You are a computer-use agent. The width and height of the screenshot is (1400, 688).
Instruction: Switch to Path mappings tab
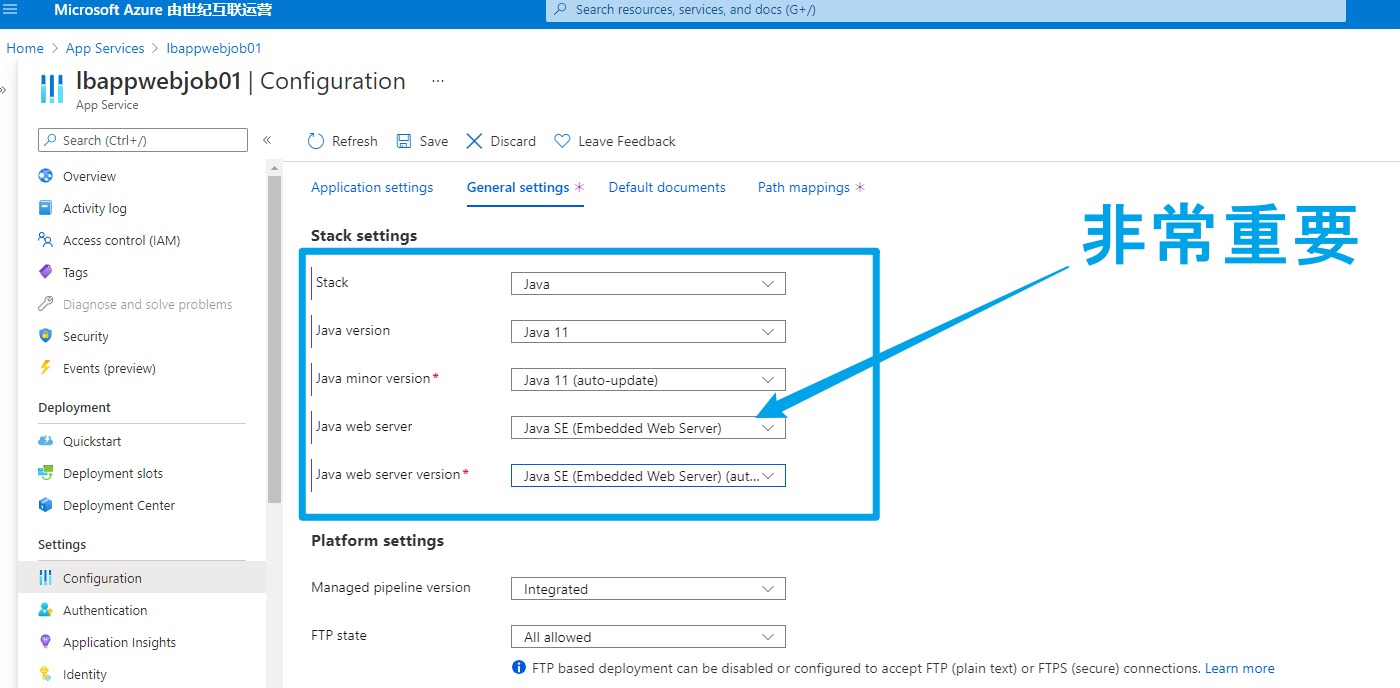pyautogui.click(x=803, y=187)
